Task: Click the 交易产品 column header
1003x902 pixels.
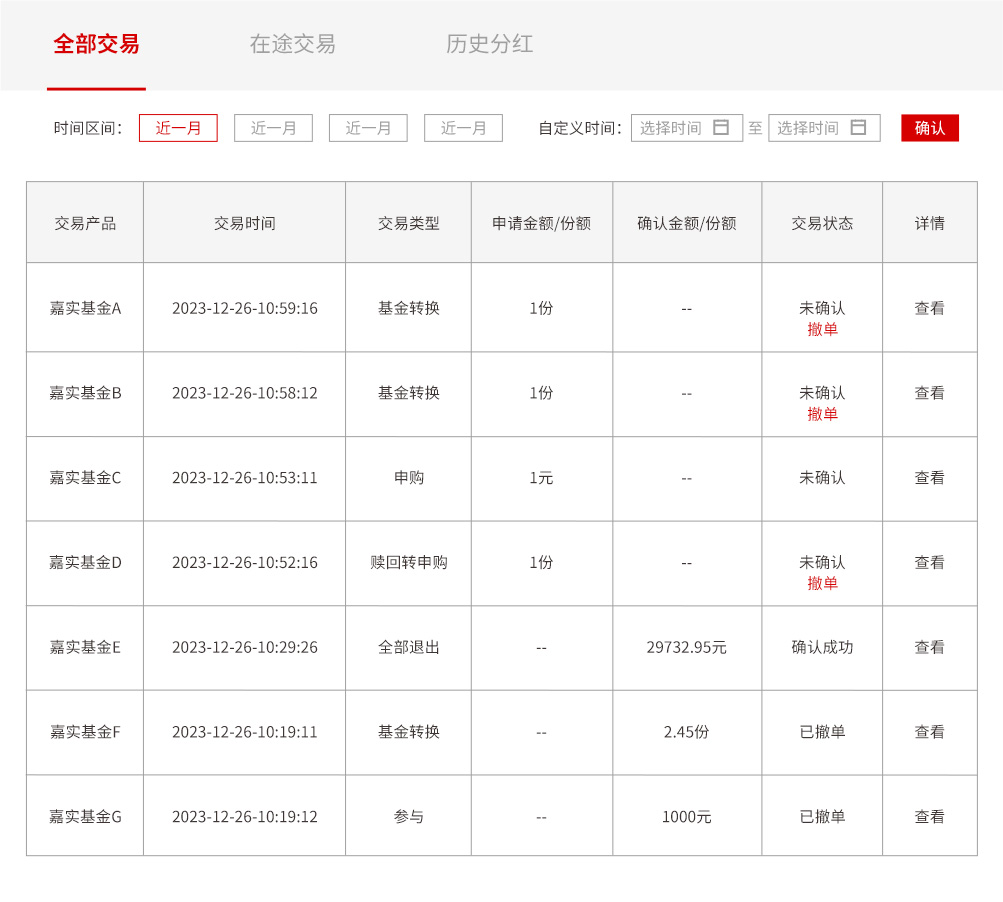Action: 85,223
